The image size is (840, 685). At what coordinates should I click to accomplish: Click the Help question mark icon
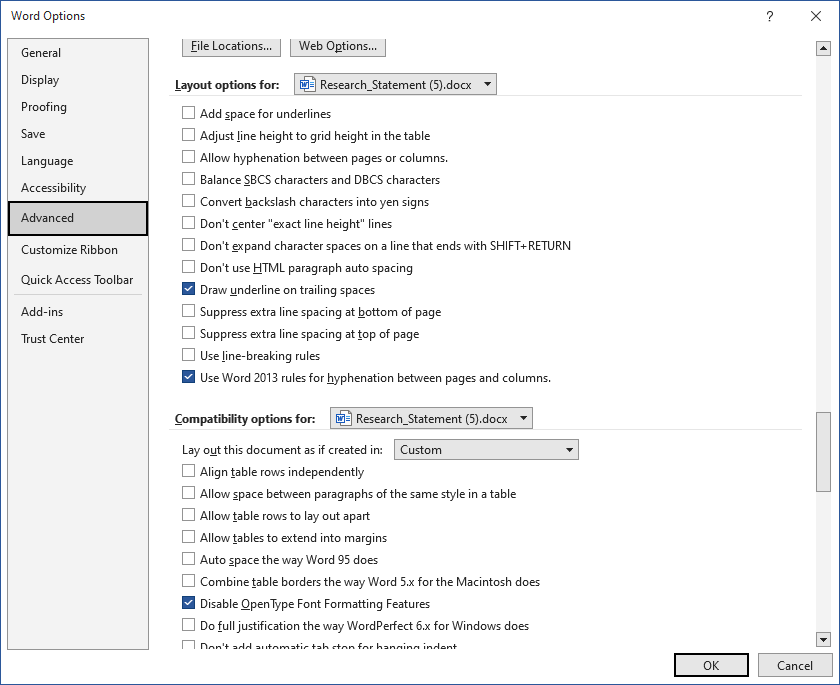[x=769, y=16]
